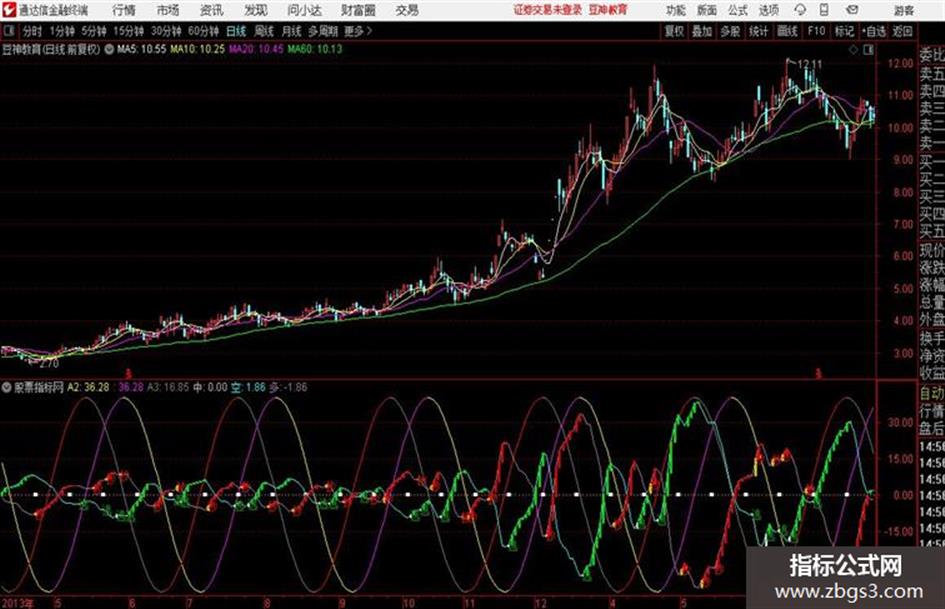This screenshot has height=609, width=945.
Task: Click the mobile phone icon
Action: coord(824,10)
